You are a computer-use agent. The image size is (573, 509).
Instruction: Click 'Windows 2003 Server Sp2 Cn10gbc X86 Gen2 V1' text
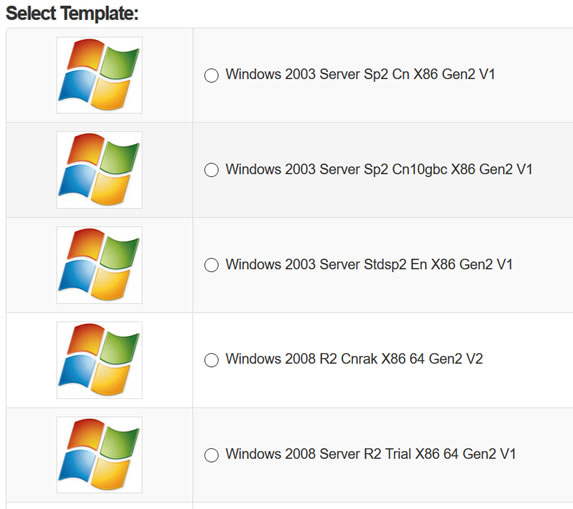click(379, 170)
